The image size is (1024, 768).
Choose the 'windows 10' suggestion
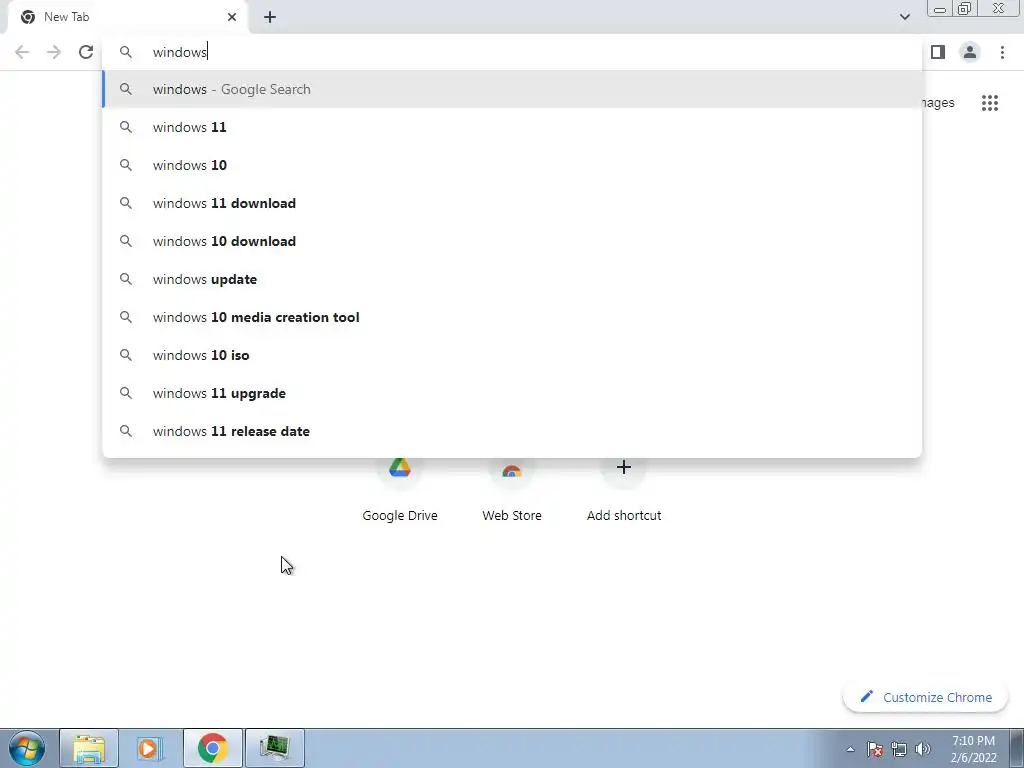coord(513,165)
